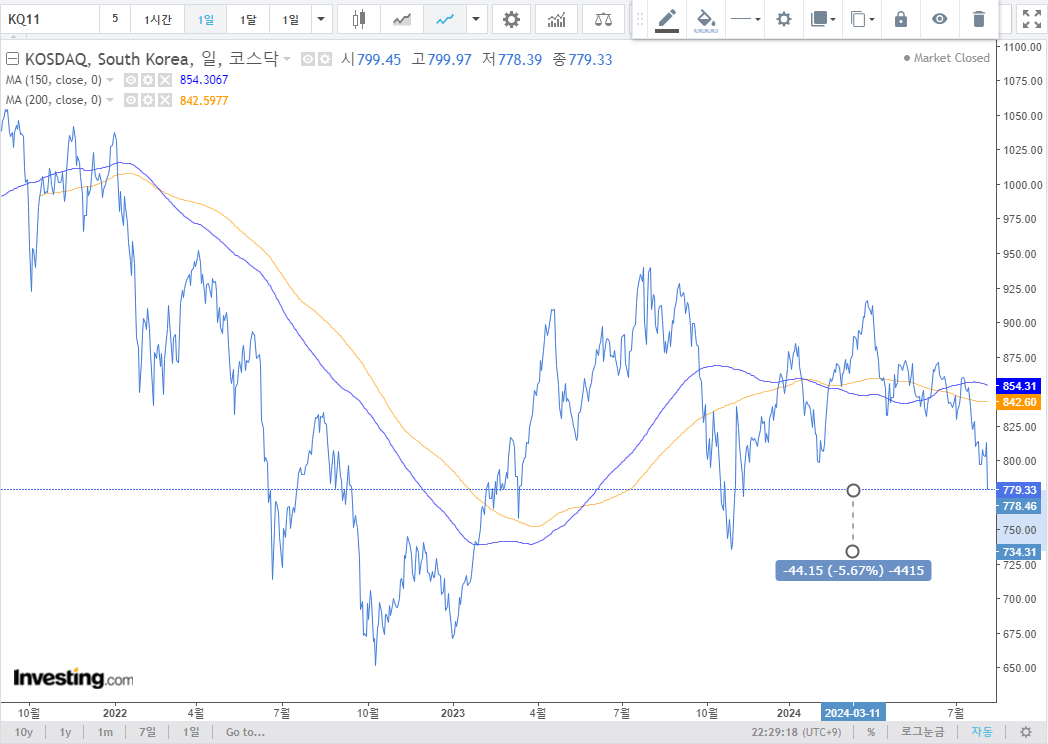Open the indicators chart-bars icon
The height and width of the screenshot is (744, 1048).
(x=556, y=19)
